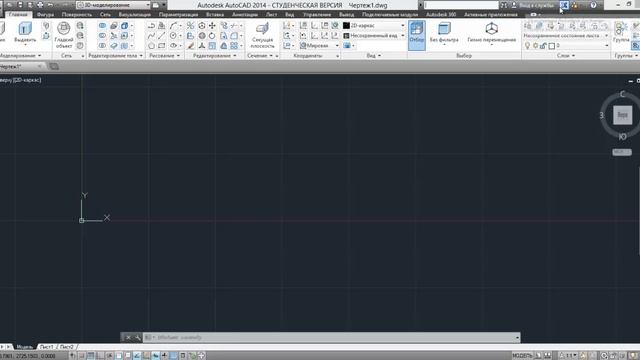Toggle Object Snap in the status bar
The image size is (640, 360).
pyautogui.click(x=119, y=356)
